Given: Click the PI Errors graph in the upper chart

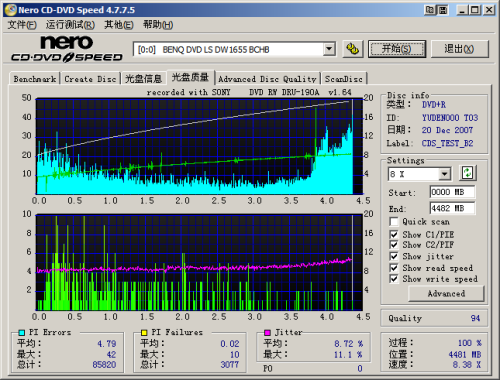Looking at the screenshot, I should [199, 146].
